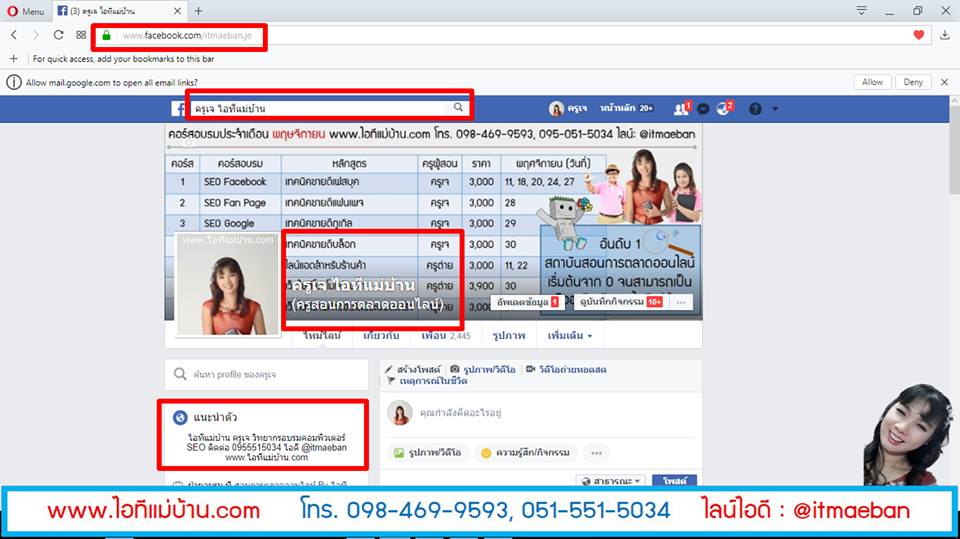
Task: Focus the facebook.com address bar
Action: (511, 36)
